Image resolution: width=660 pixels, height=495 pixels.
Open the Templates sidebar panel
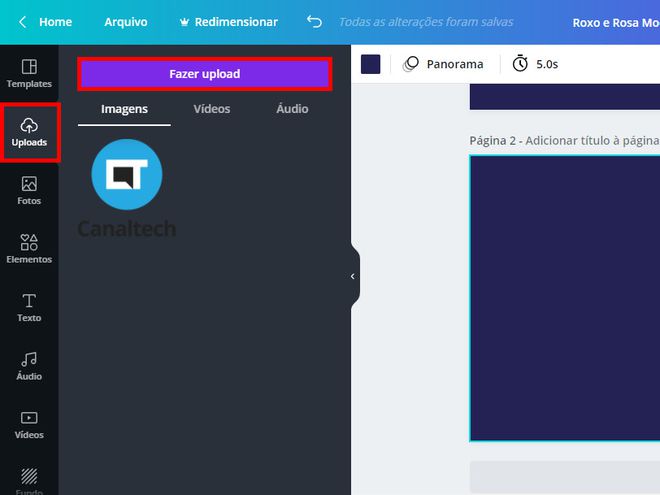29,74
